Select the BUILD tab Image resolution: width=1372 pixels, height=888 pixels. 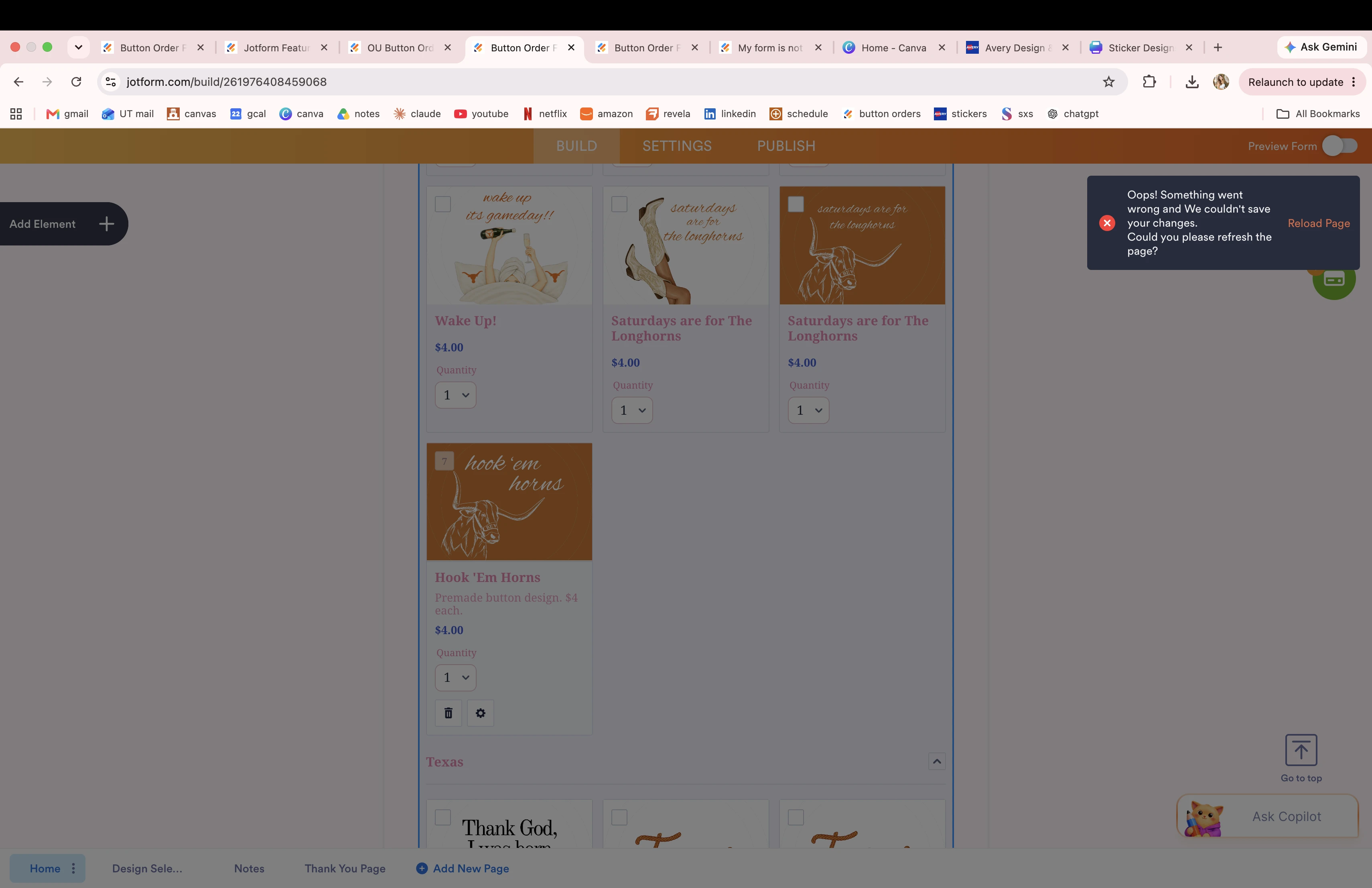(576, 146)
